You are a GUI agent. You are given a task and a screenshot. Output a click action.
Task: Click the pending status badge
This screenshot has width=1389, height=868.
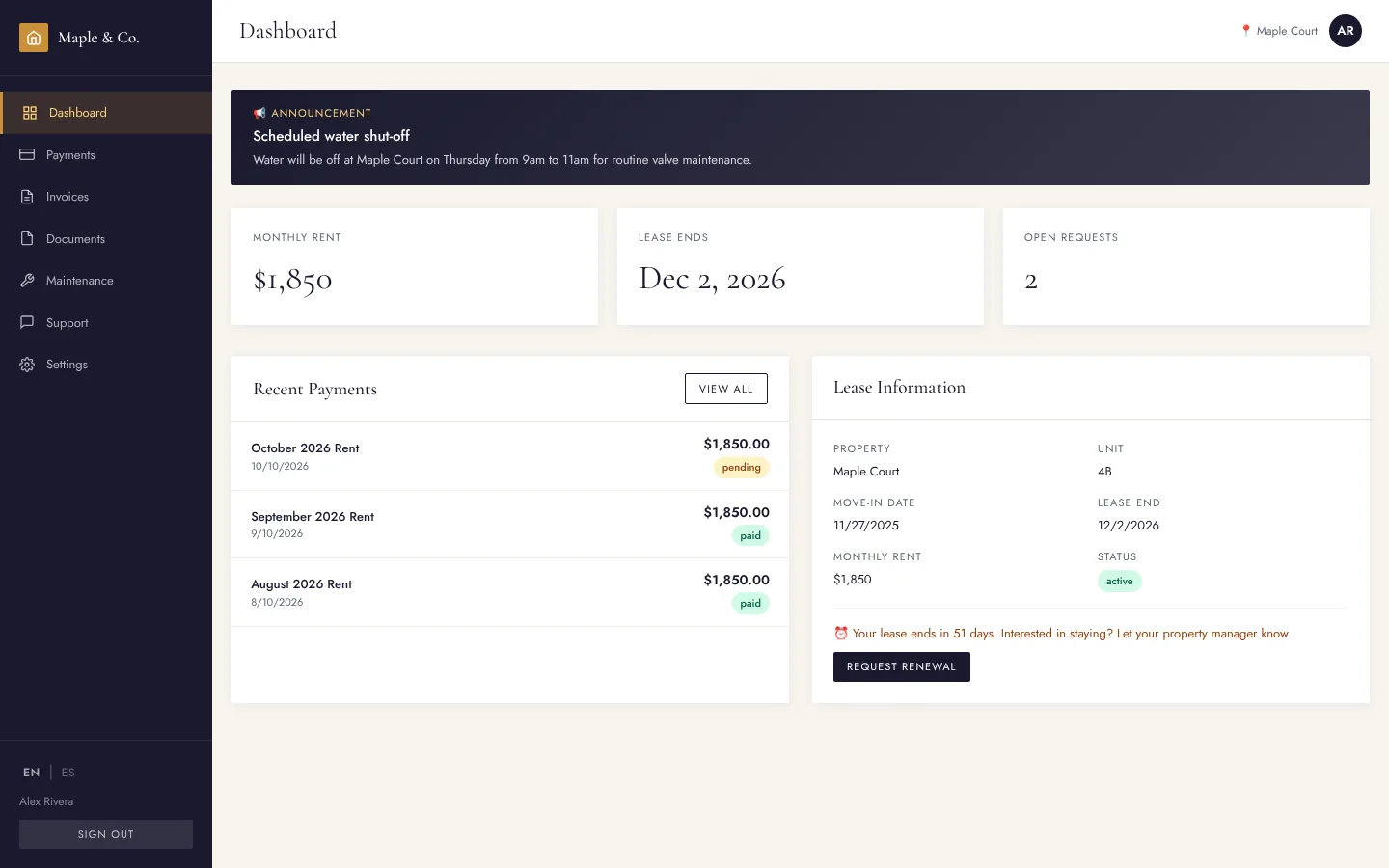click(741, 468)
